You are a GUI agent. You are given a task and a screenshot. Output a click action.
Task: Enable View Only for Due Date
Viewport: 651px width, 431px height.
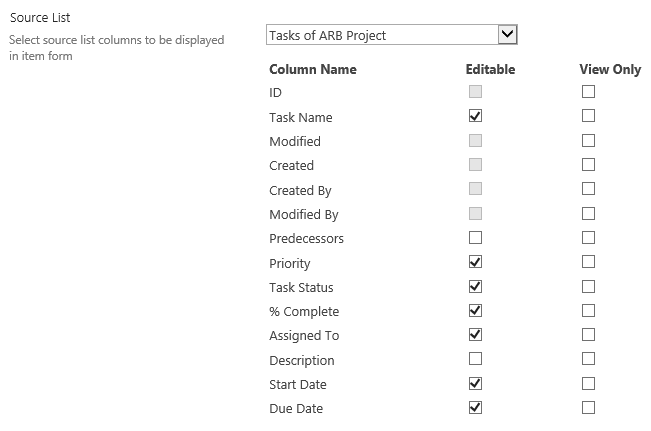click(588, 408)
